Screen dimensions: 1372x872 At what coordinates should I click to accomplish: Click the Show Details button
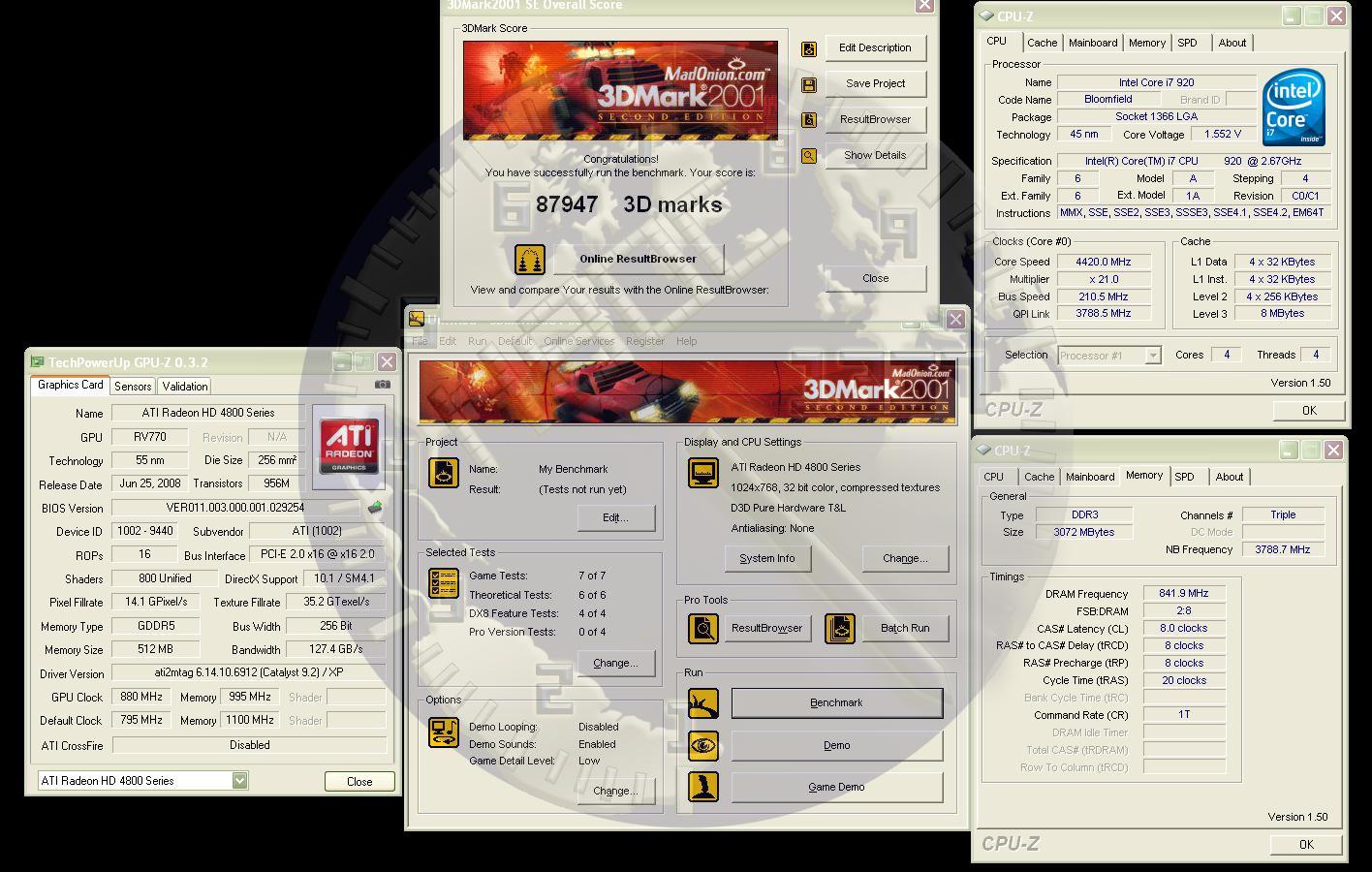[x=875, y=155]
